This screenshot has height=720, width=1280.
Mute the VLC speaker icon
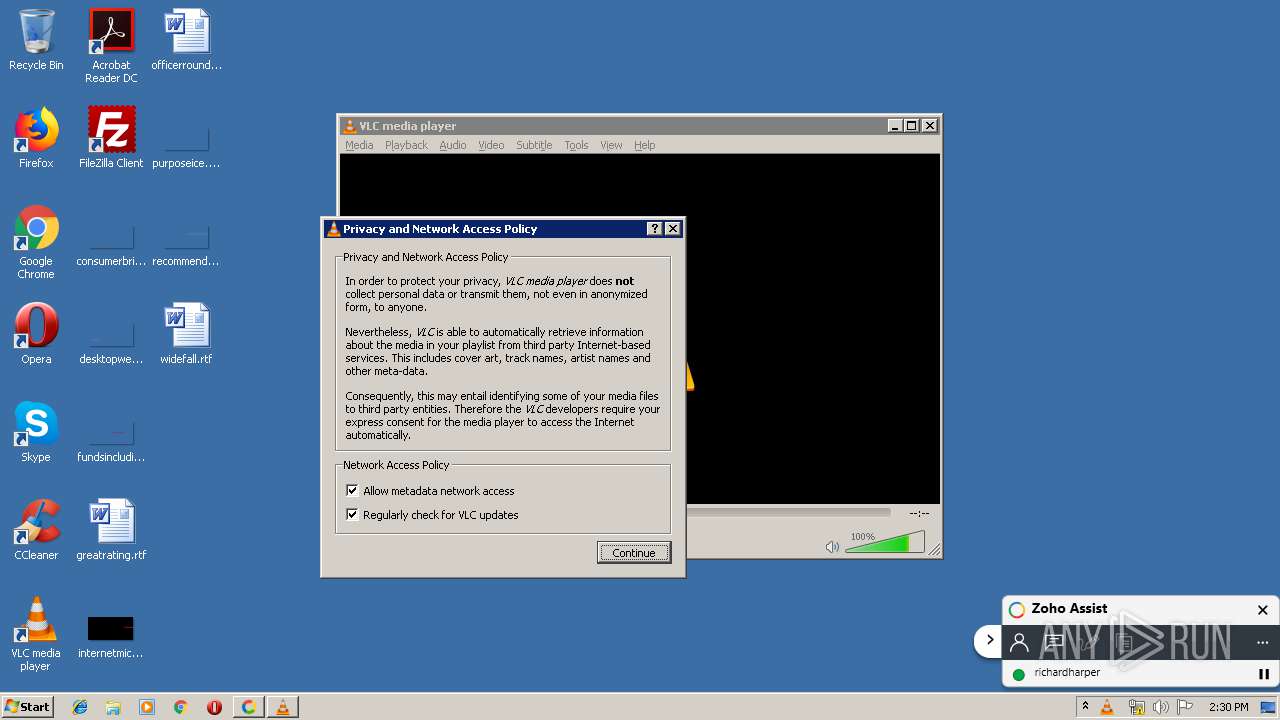pyautogui.click(x=832, y=547)
